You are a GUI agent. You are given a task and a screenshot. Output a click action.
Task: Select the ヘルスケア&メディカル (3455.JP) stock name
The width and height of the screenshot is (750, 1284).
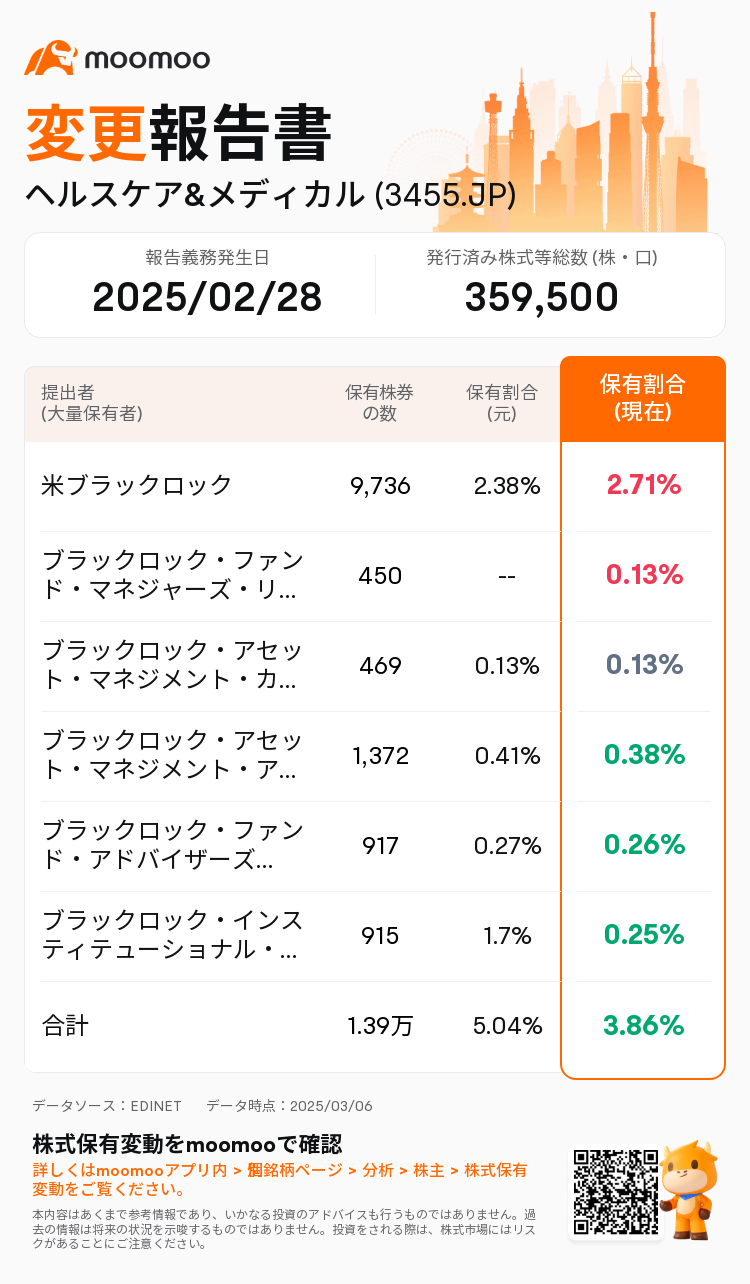coord(271,194)
